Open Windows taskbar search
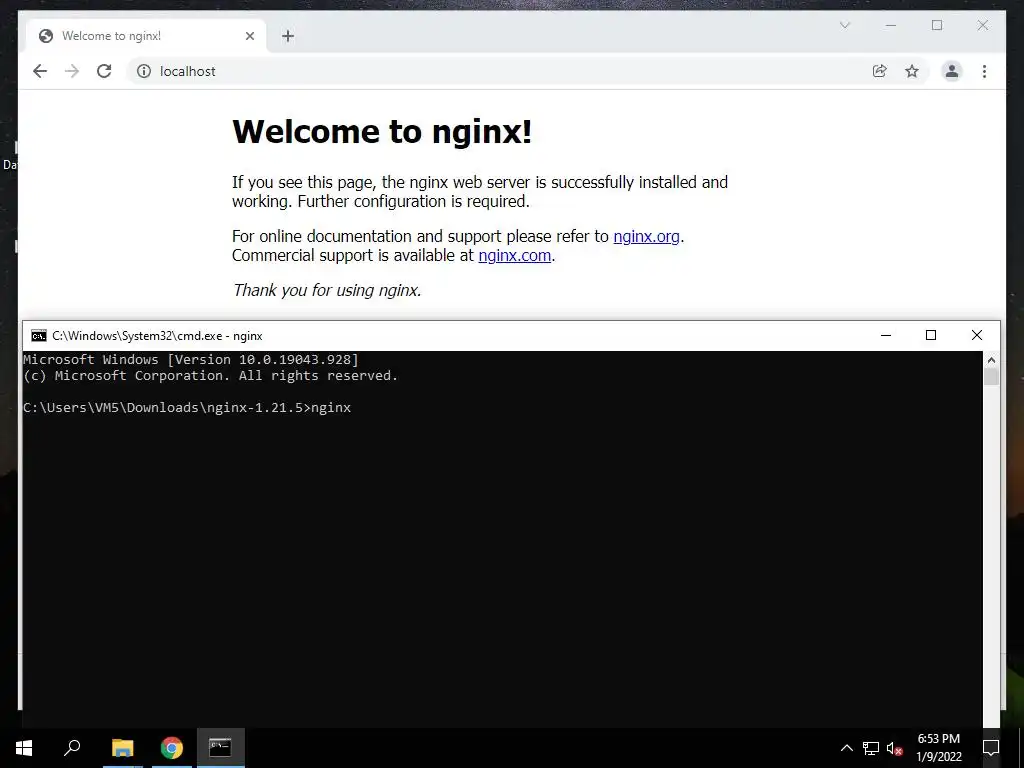Image resolution: width=1024 pixels, height=768 pixels. pyautogui.click(x=72, y=748)
